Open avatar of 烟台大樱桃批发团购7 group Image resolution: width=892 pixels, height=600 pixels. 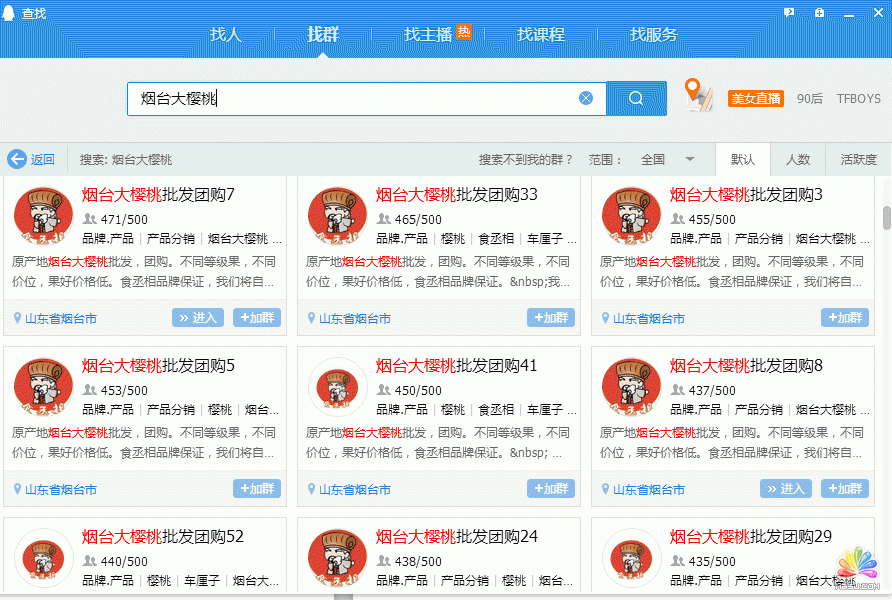[43, 216]
